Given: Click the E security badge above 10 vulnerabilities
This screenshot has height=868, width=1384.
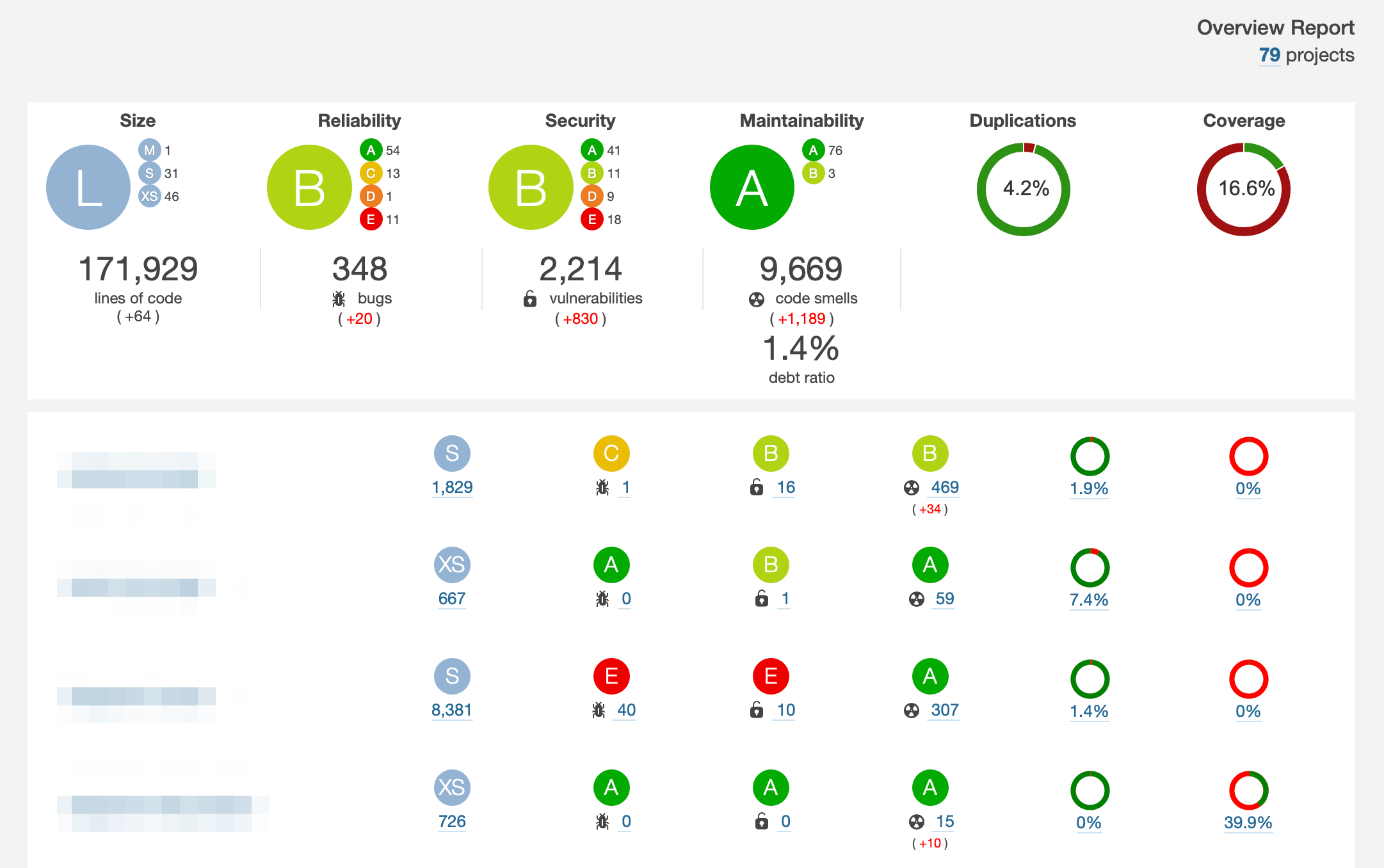Looking at the screenshot, I should pyautogui.click(x=771, y=676).
